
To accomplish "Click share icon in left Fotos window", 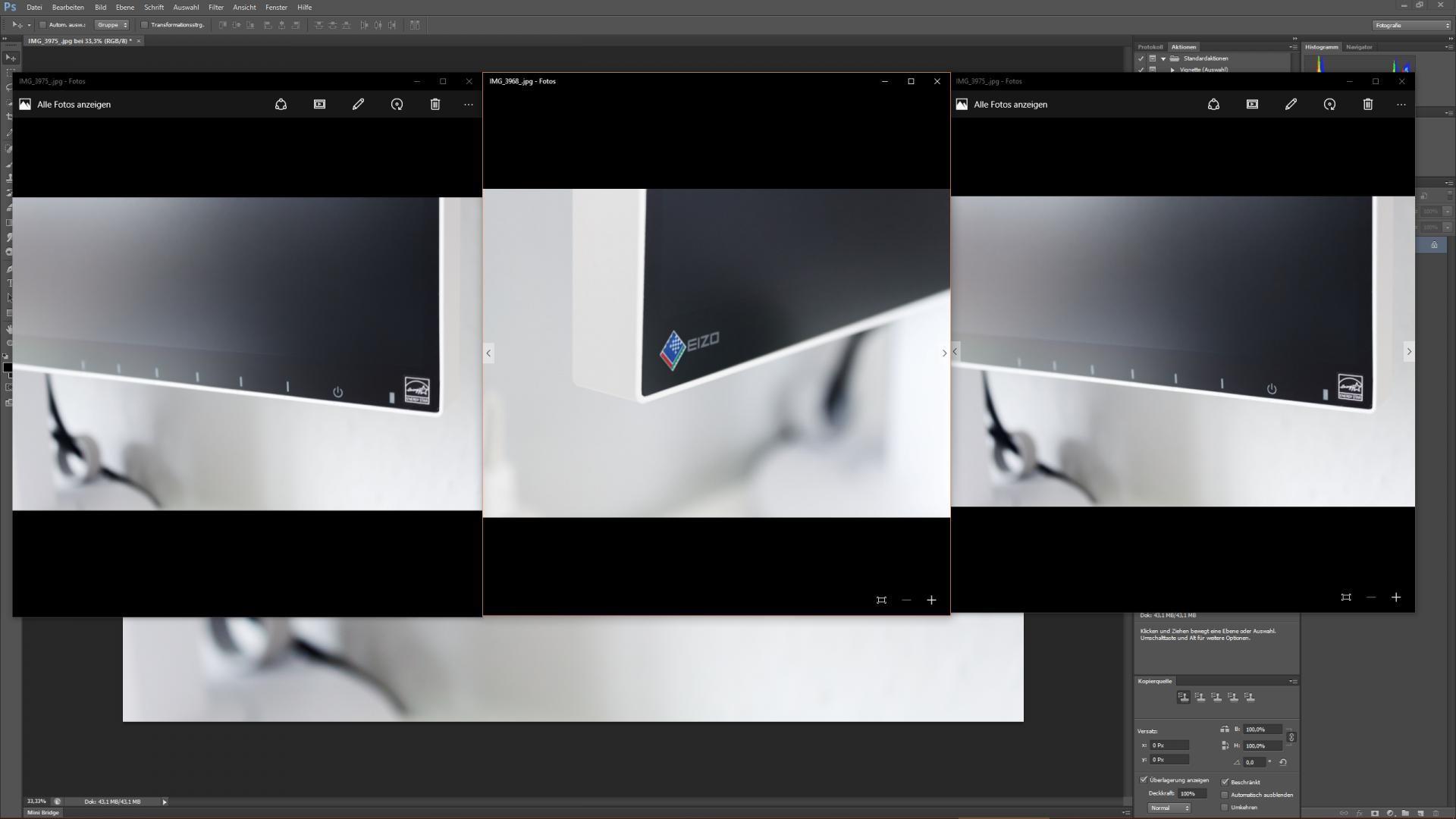I will tap(281, 105).
